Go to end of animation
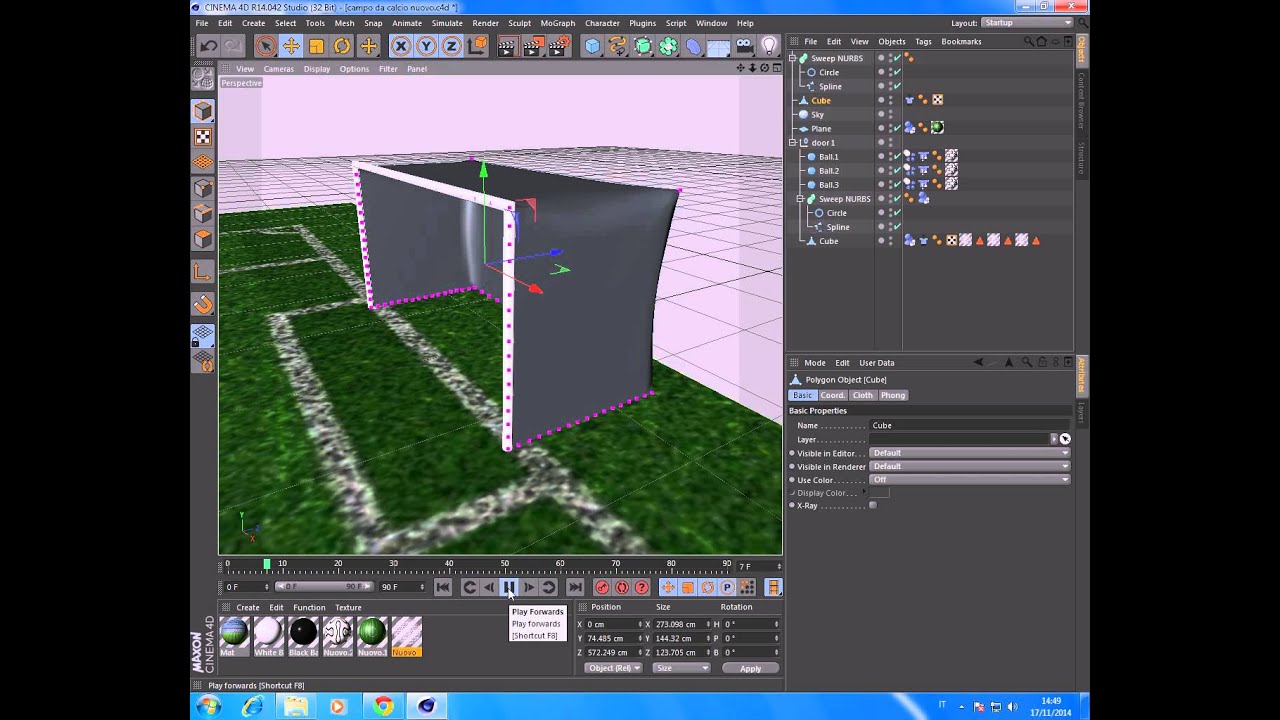The height and width of the screenshot is (720, 1280). [575, 587]
